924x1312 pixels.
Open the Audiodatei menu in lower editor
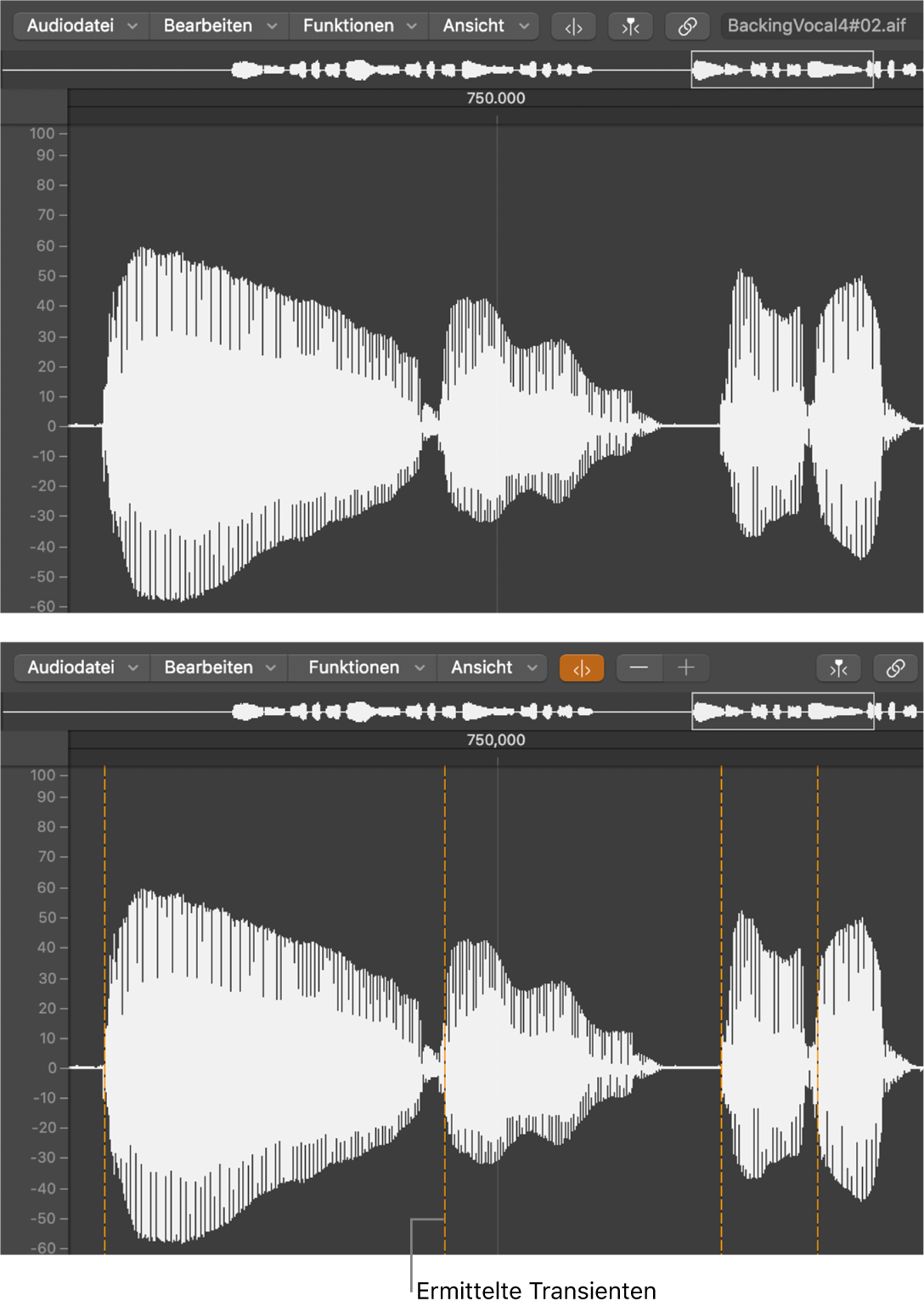pos(81,668)
